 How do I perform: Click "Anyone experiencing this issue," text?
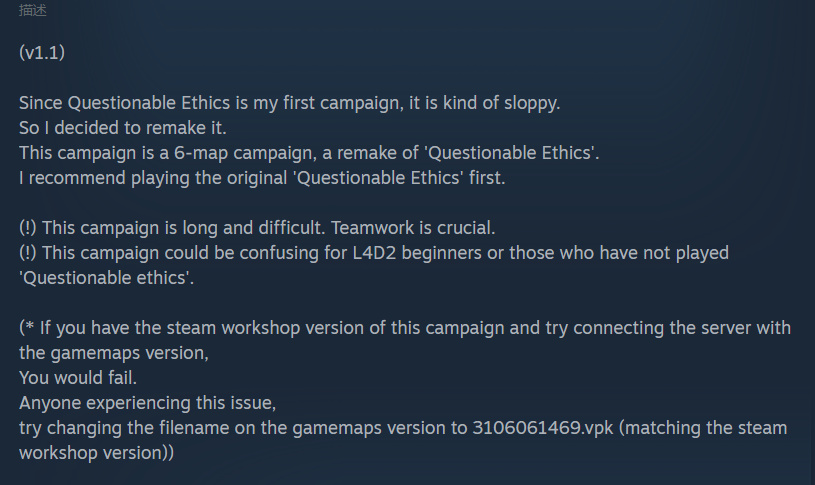(x=146, y=403)
